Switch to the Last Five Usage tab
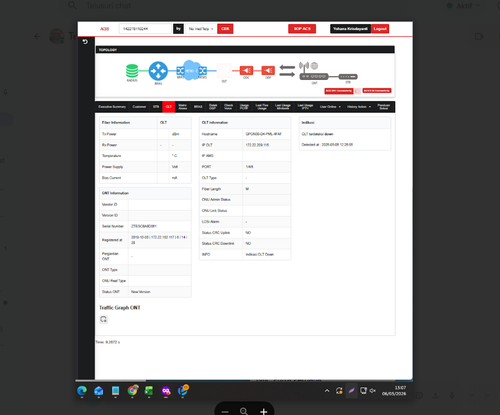The height and width of the screenshot is (415, 500). pos(262,107)
